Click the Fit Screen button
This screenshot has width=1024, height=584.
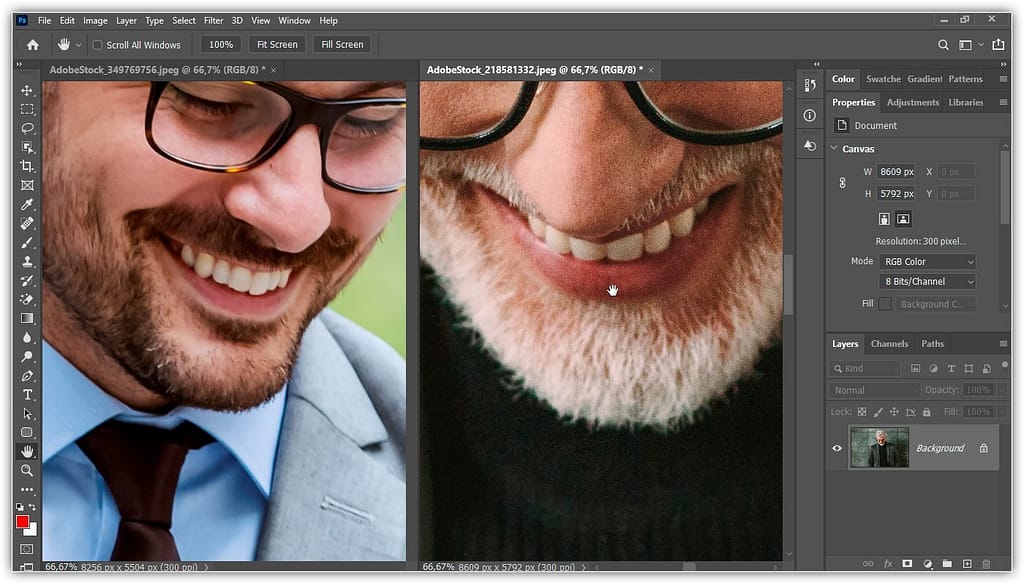[277, 45]
